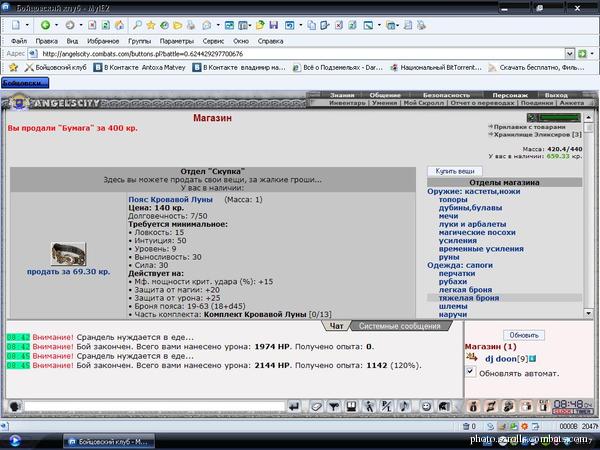
Task: Click продать за 69.30 кр. link
Action: pyautogui.click(x=68, y=272)
